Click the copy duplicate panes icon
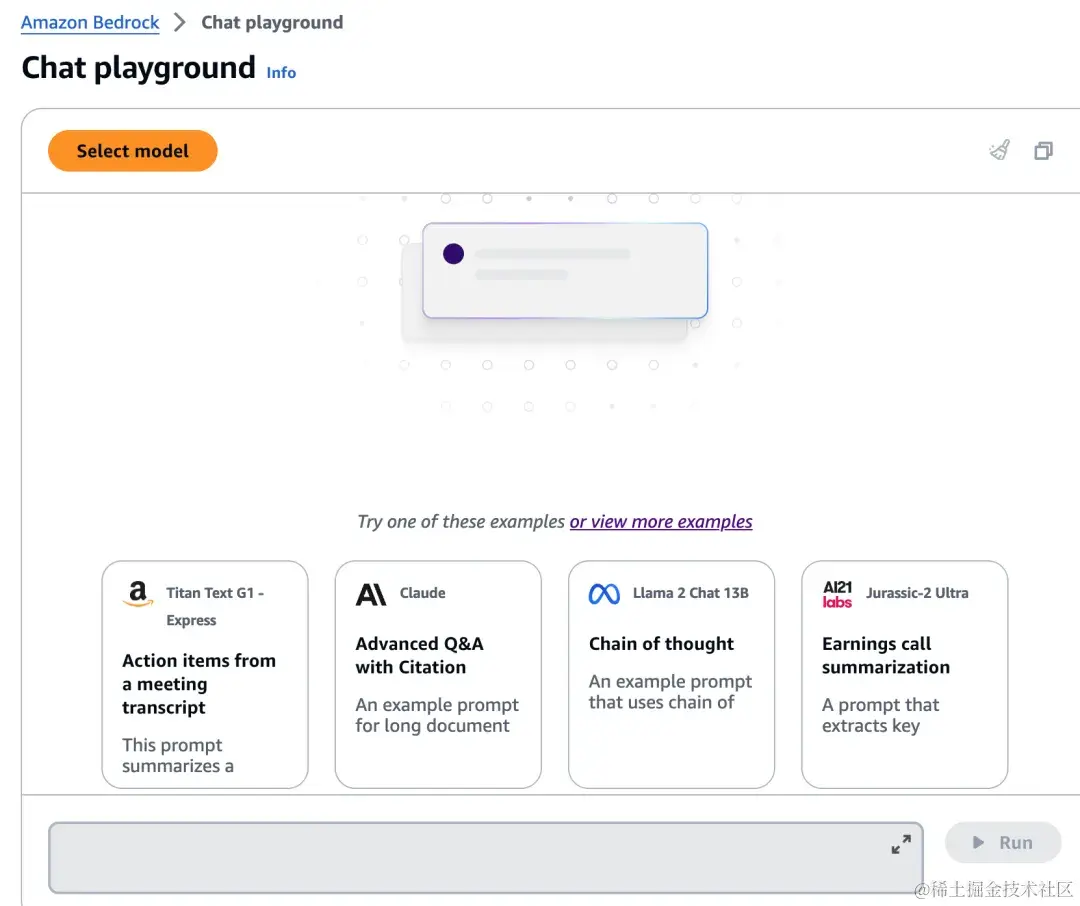This screenshot has height=906, width=1080. tap(1043, 150)
